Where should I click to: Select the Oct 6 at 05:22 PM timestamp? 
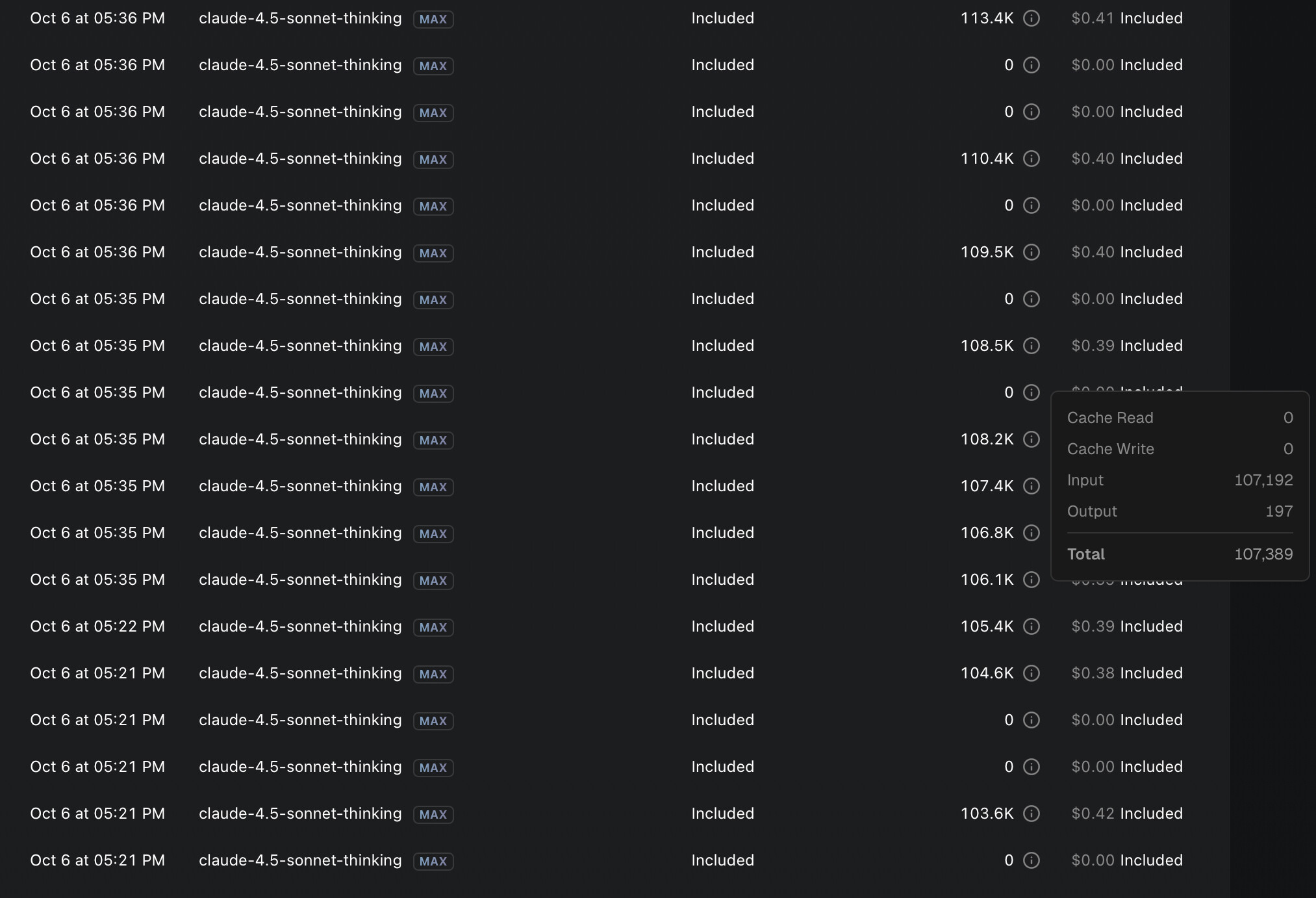pyautogui.click(x=97, y=626)
